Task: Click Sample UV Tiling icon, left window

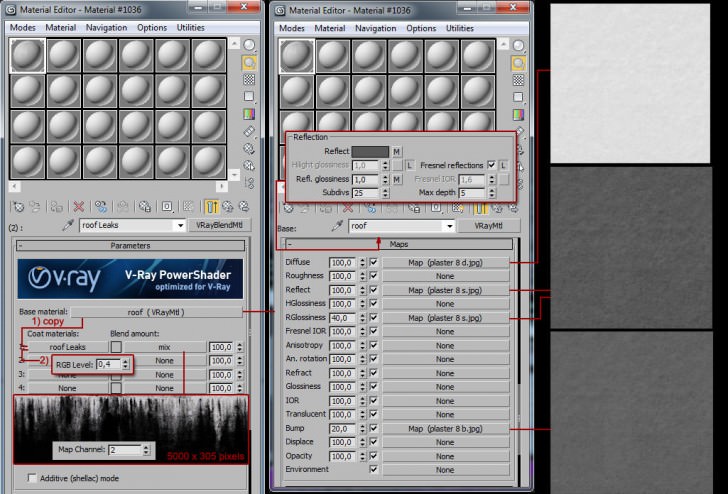Action: [249, 97]
